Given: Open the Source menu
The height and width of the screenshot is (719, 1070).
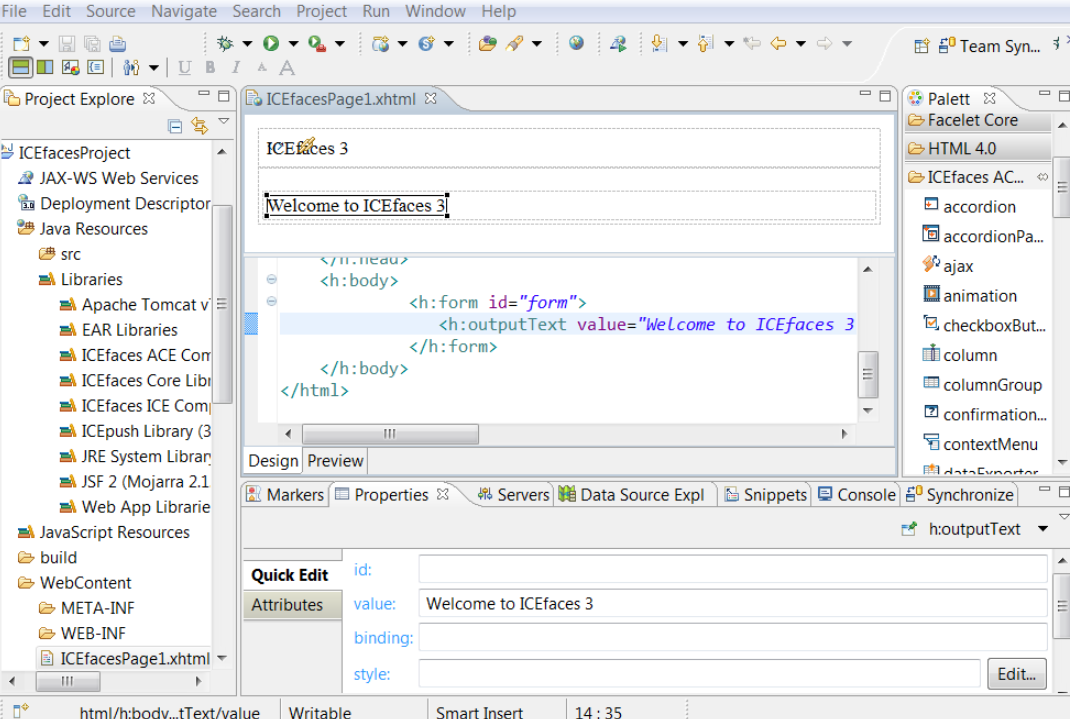Looking at the screenshot, I should pos(111,11).
